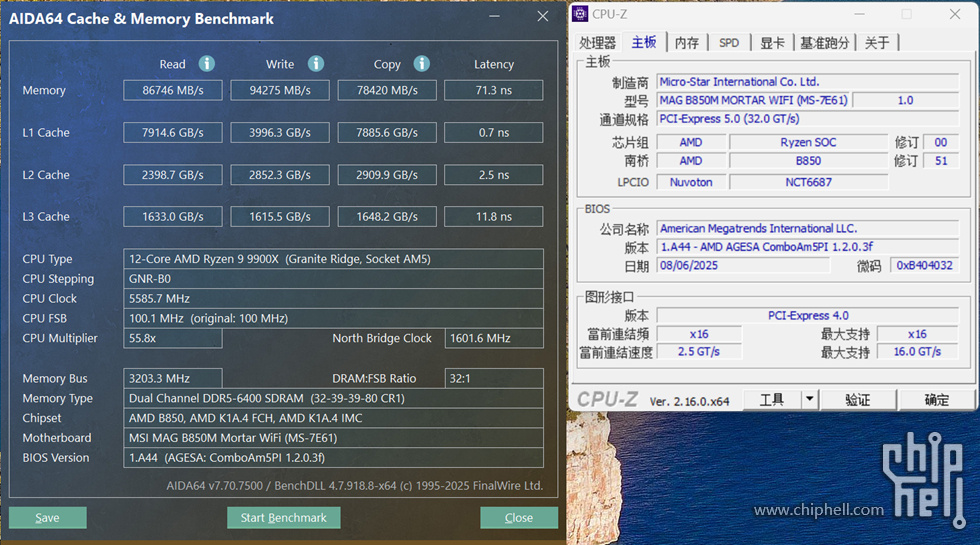
Task: Click the 验证 button in CPU-Z
Action: pos(858,399)
